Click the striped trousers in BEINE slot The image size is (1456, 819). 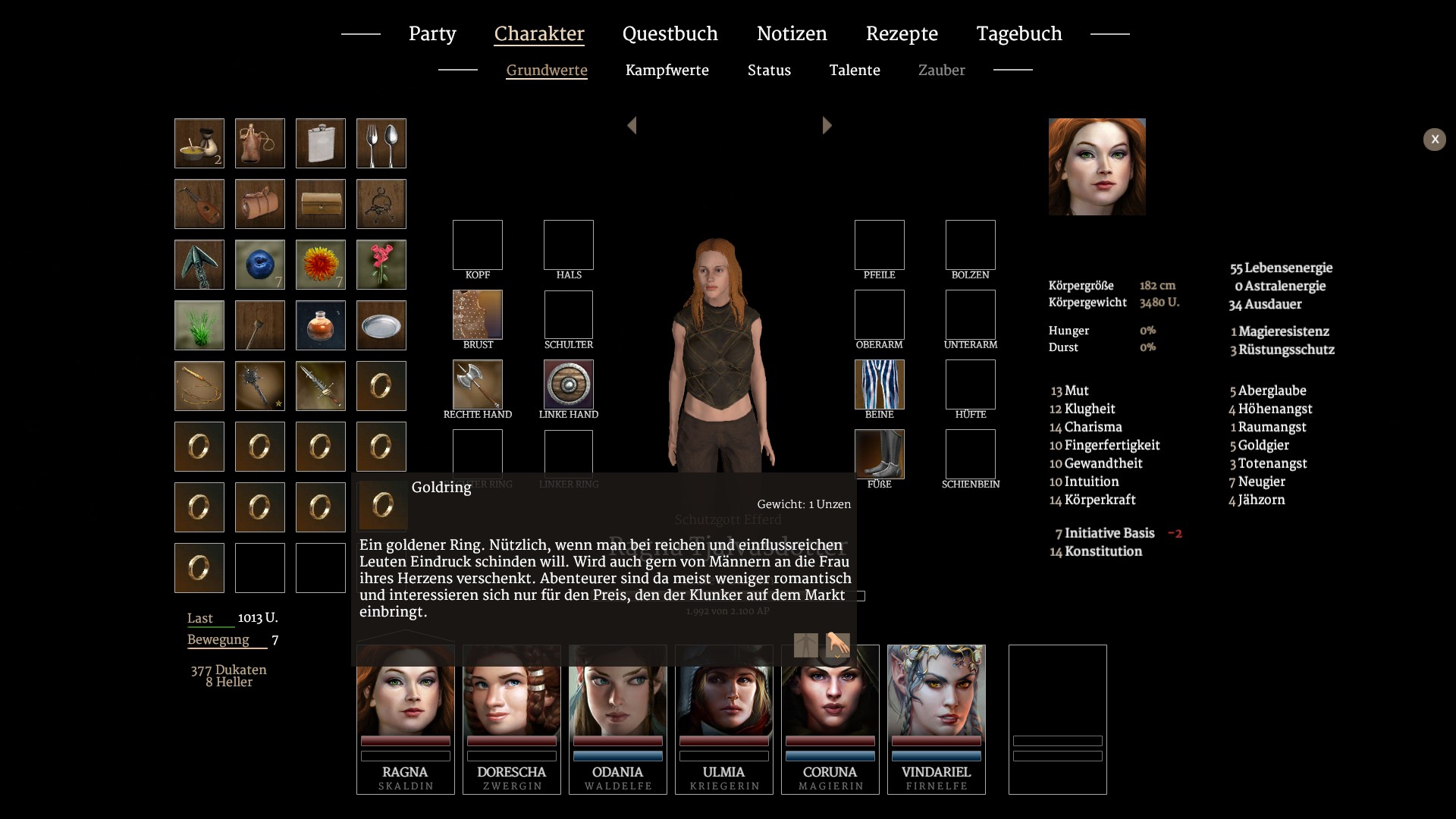click(x=880, y=384)
